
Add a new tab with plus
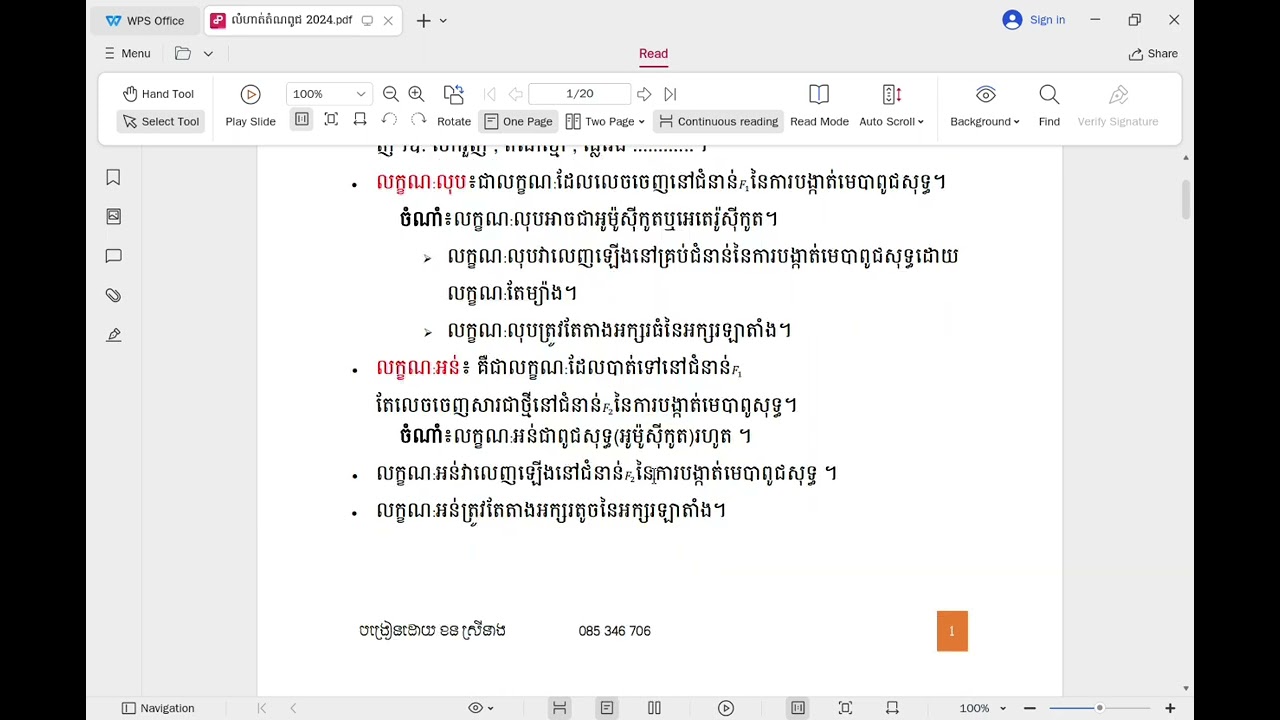pos(423,20)
